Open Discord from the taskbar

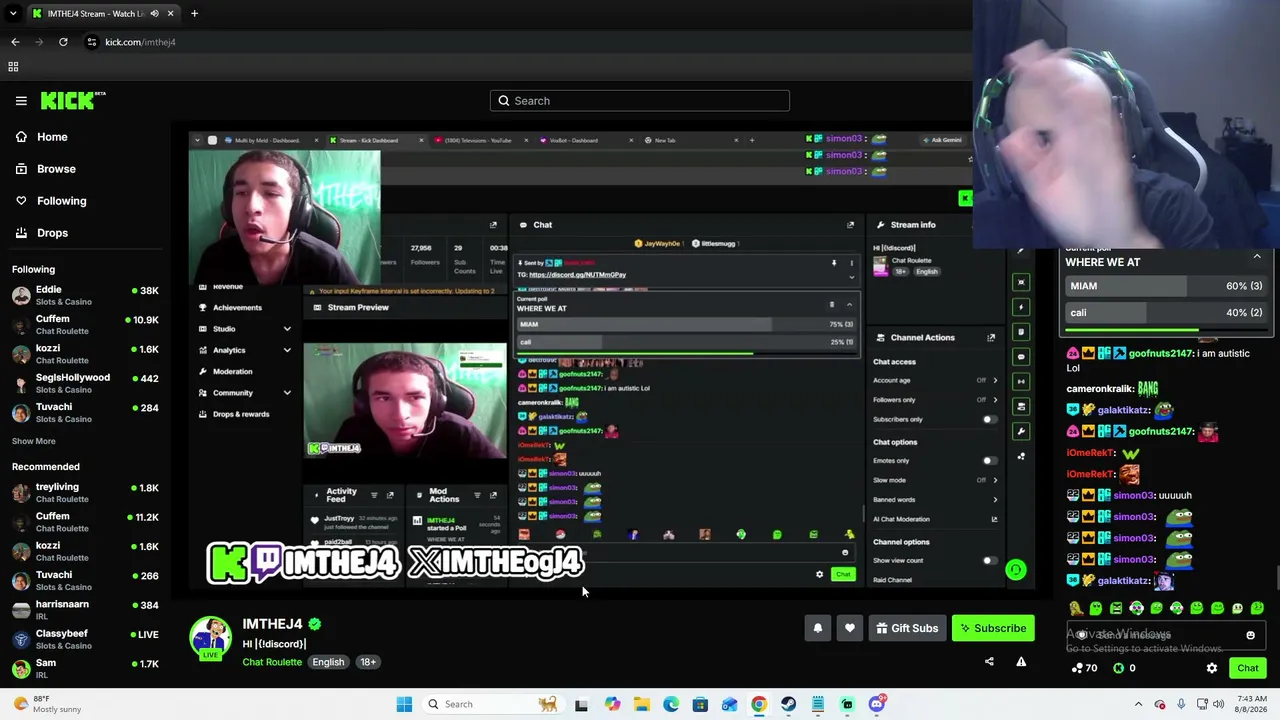point(877,704)
